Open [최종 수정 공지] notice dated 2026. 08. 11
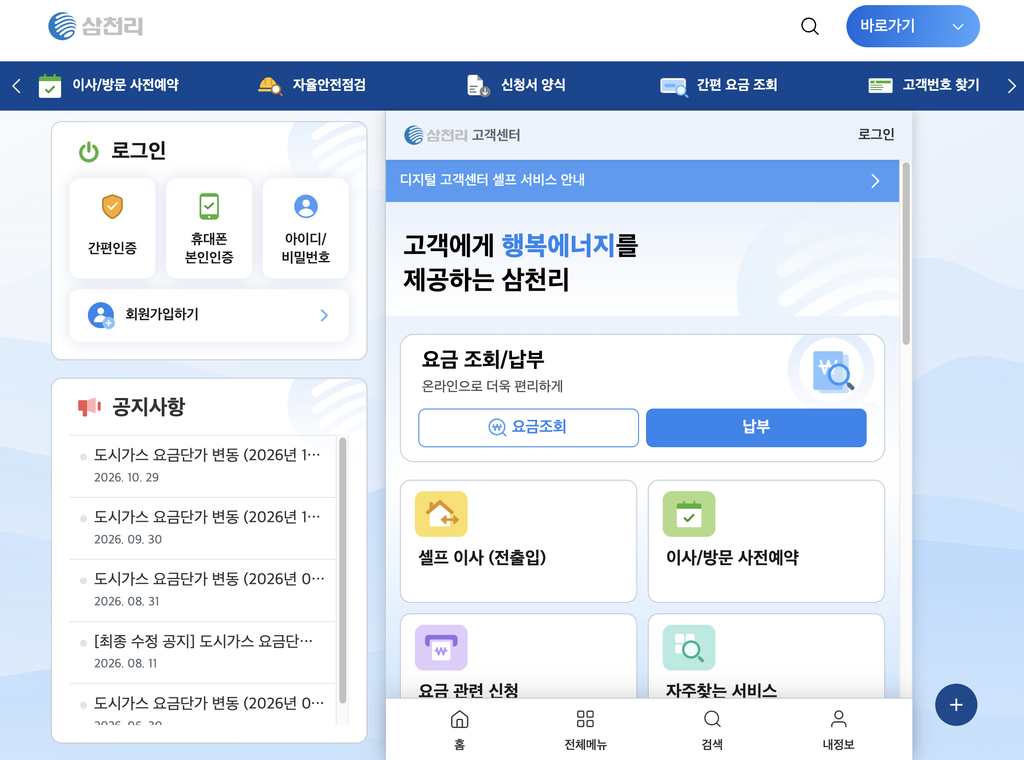Image resolution: width=1024 pixels, height=760 pixels. coord(202,652)
